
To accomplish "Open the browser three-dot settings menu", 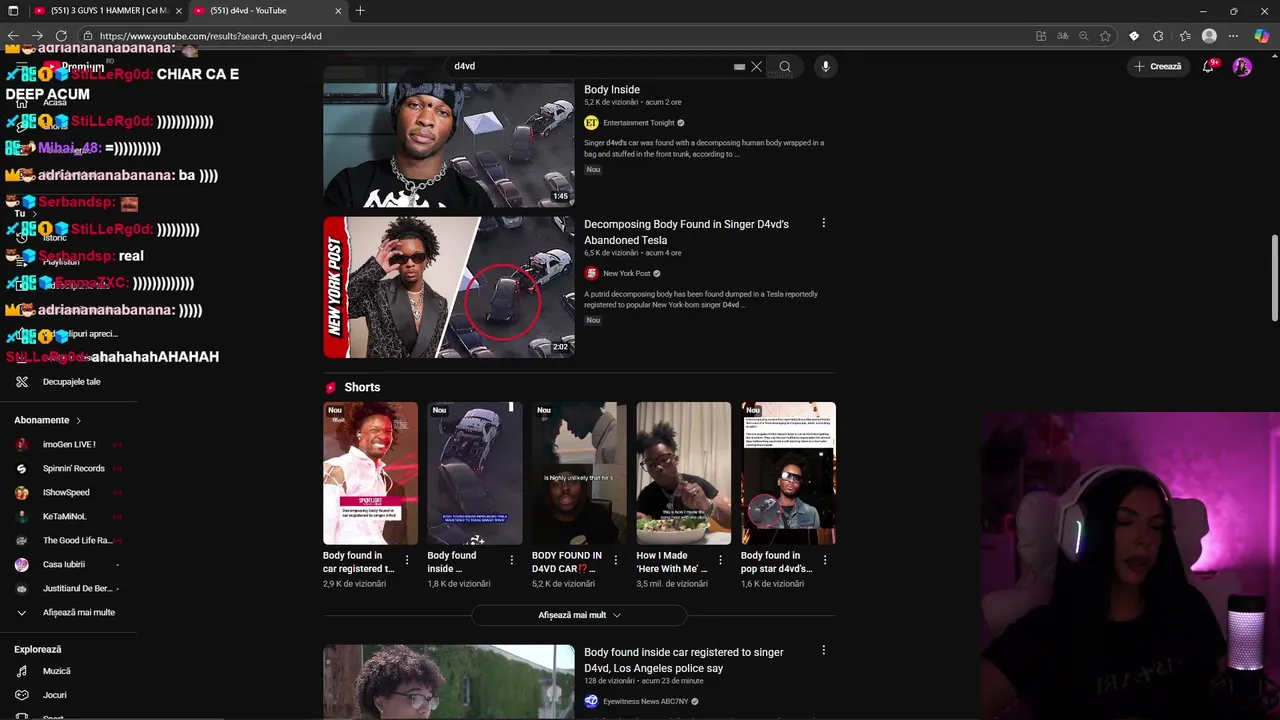I will click(1233, 36).
